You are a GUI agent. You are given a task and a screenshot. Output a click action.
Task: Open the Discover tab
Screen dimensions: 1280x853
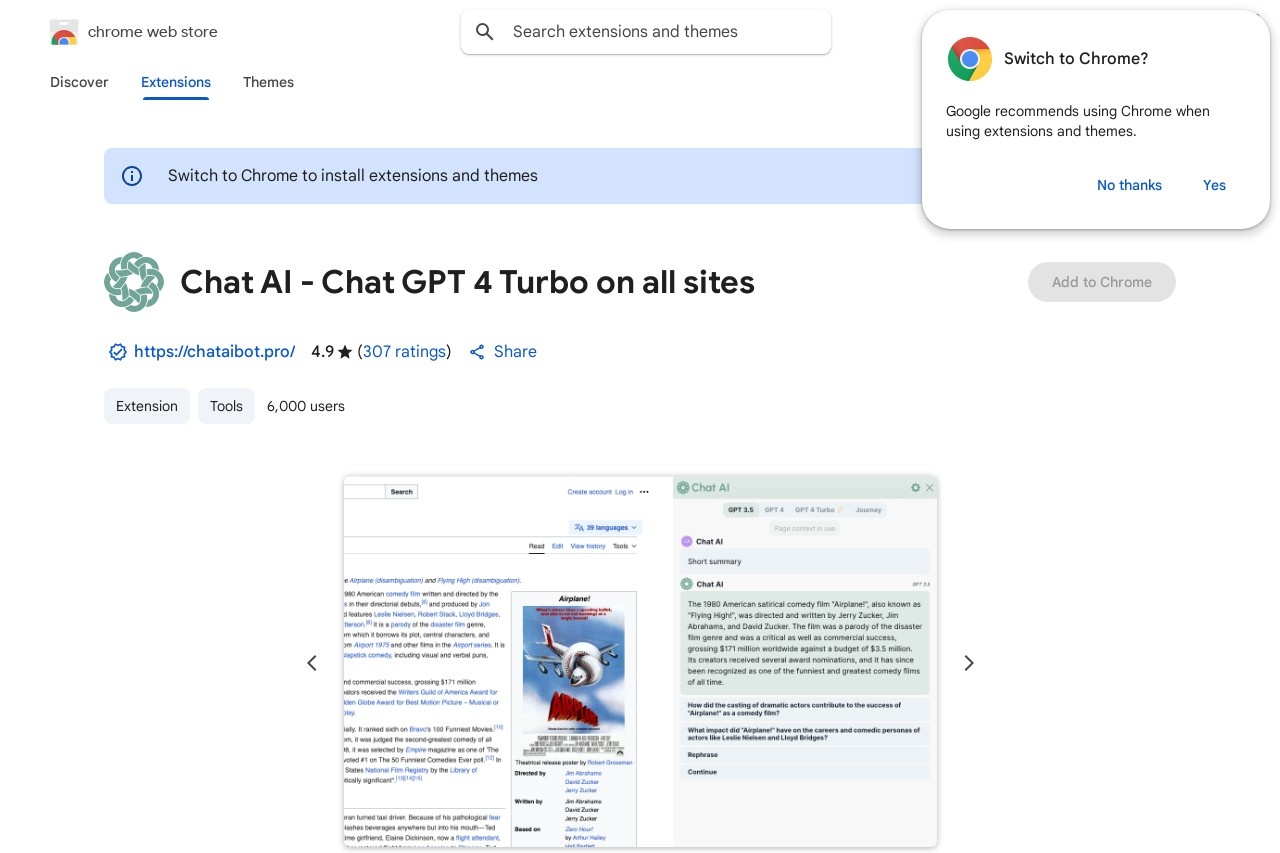tap(79, 82)
